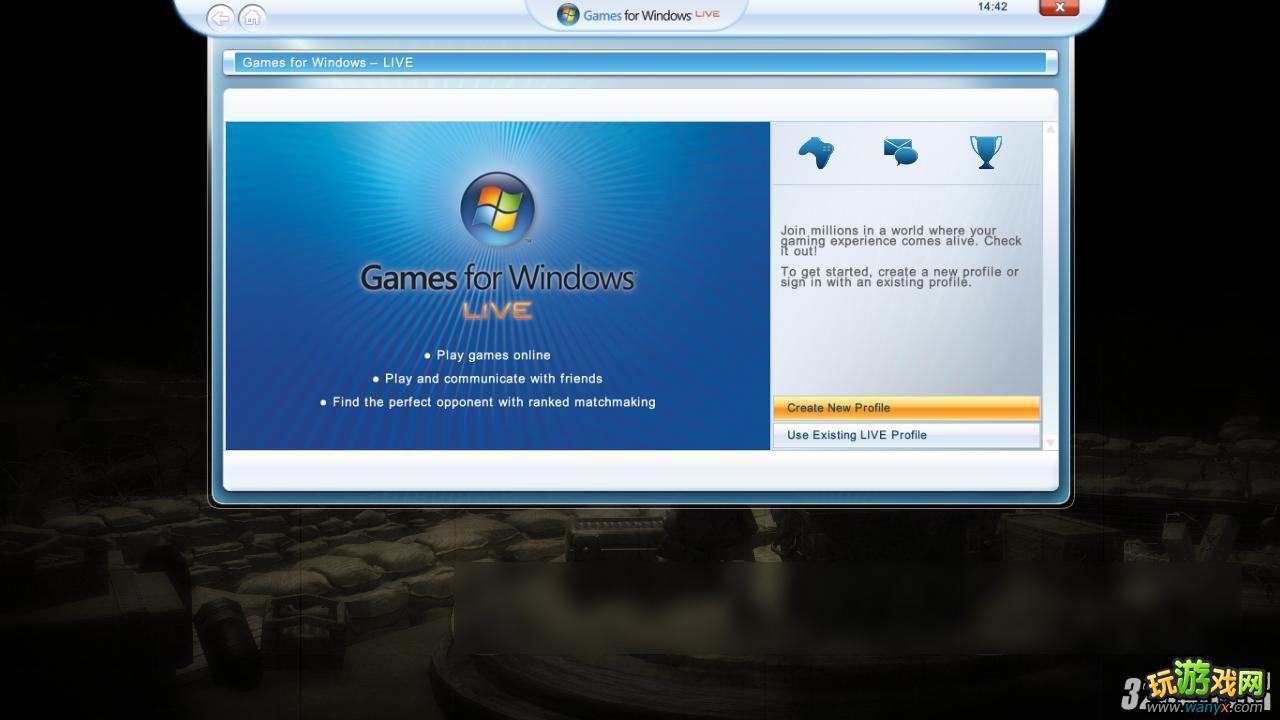Click the 'Games for Windows – LIVE' header bar
1280x720 pixels.
(x=640, y=62)
